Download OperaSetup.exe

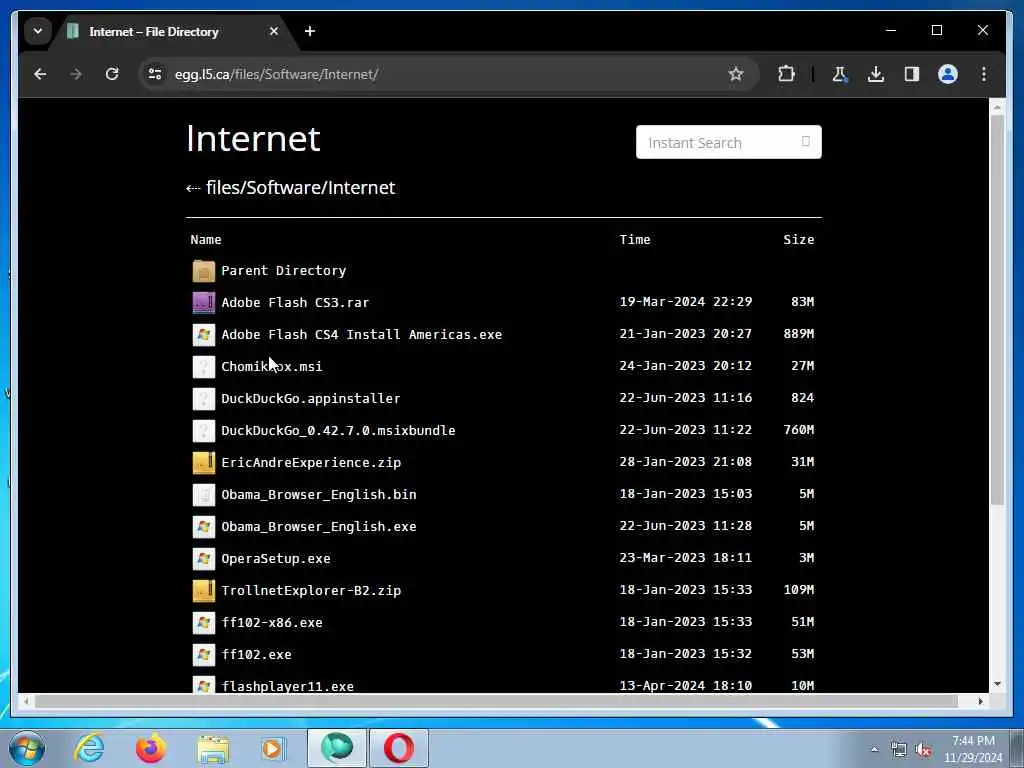point(276,558)
